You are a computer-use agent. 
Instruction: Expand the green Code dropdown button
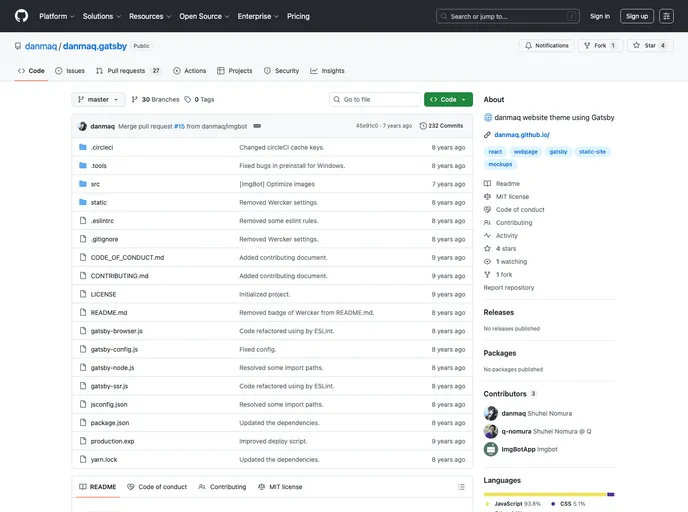coord(448,100)
